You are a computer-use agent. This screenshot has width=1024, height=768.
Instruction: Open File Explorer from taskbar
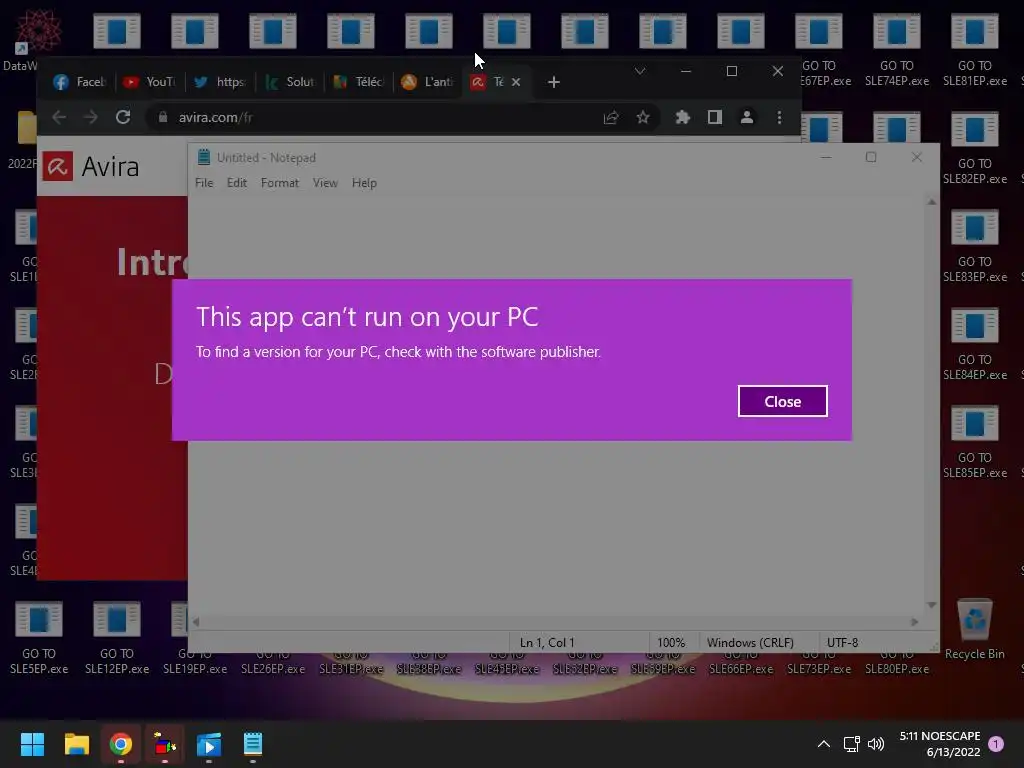76,744
